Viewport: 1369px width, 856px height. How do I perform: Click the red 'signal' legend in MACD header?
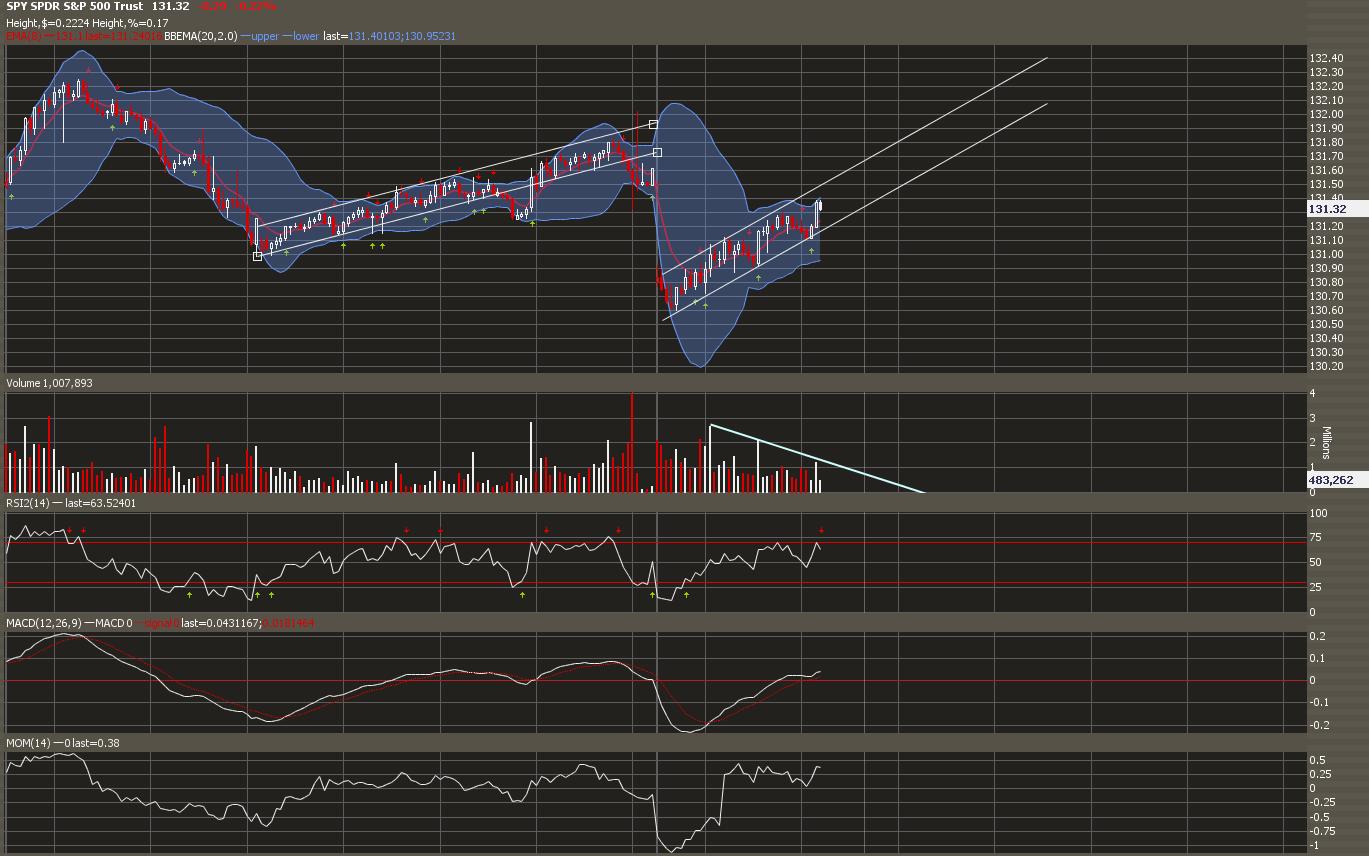[x=161, y=623]
